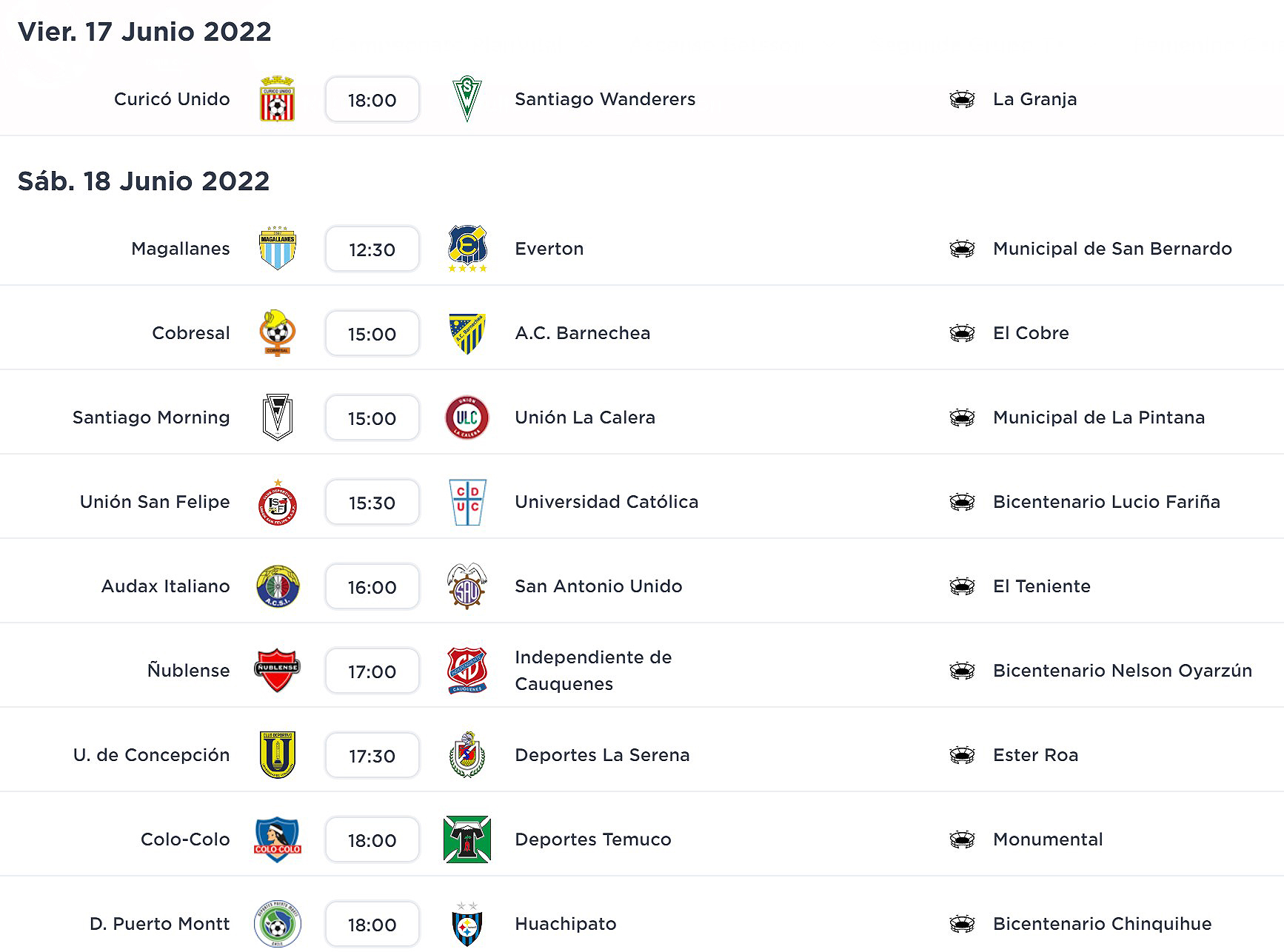This screenshot has height=952, width=1284.
Task: Open the Independiente de Cauquenes team link
Action: pos(593,670)
